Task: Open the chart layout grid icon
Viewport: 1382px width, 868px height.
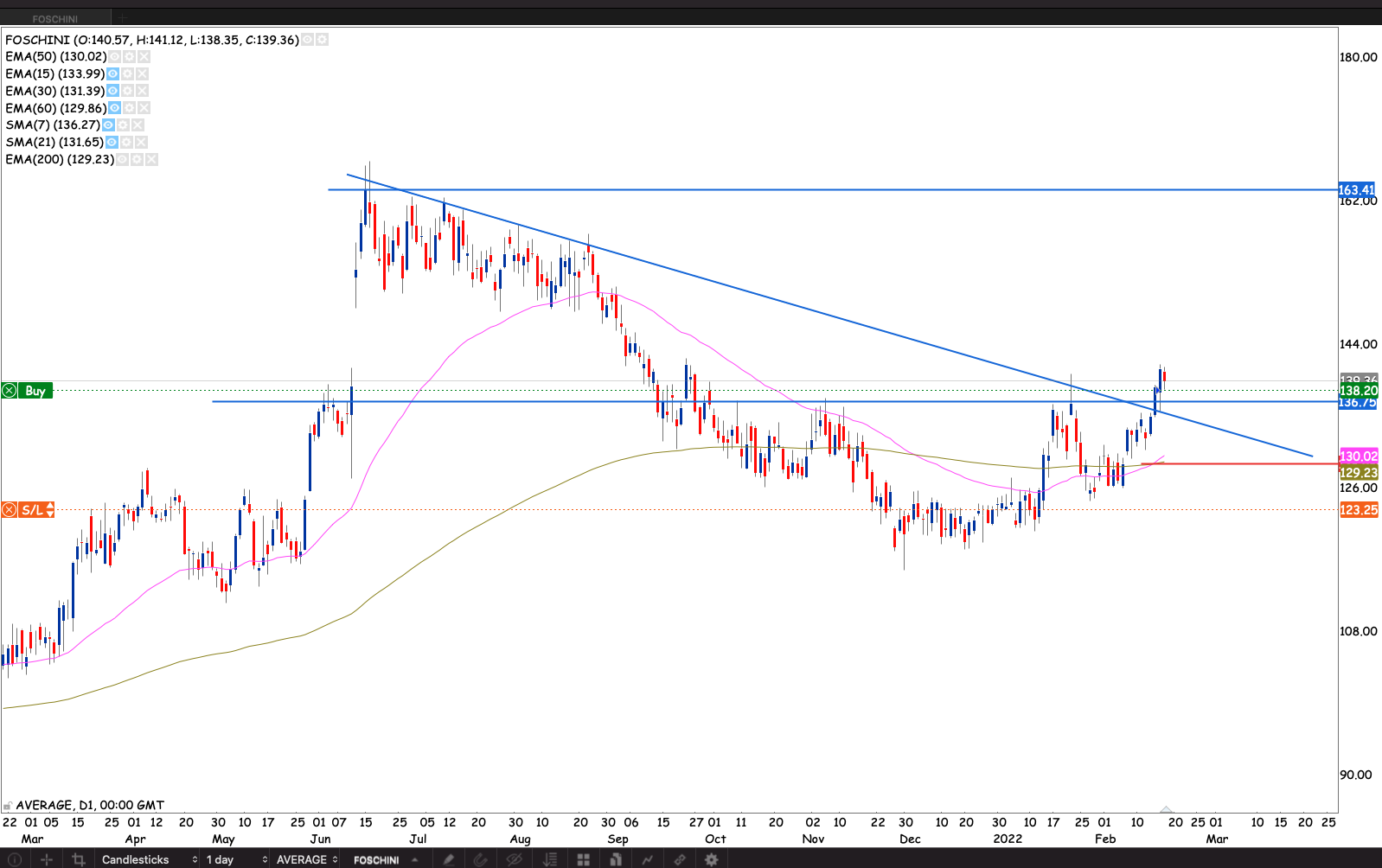Action: (584, 859)
